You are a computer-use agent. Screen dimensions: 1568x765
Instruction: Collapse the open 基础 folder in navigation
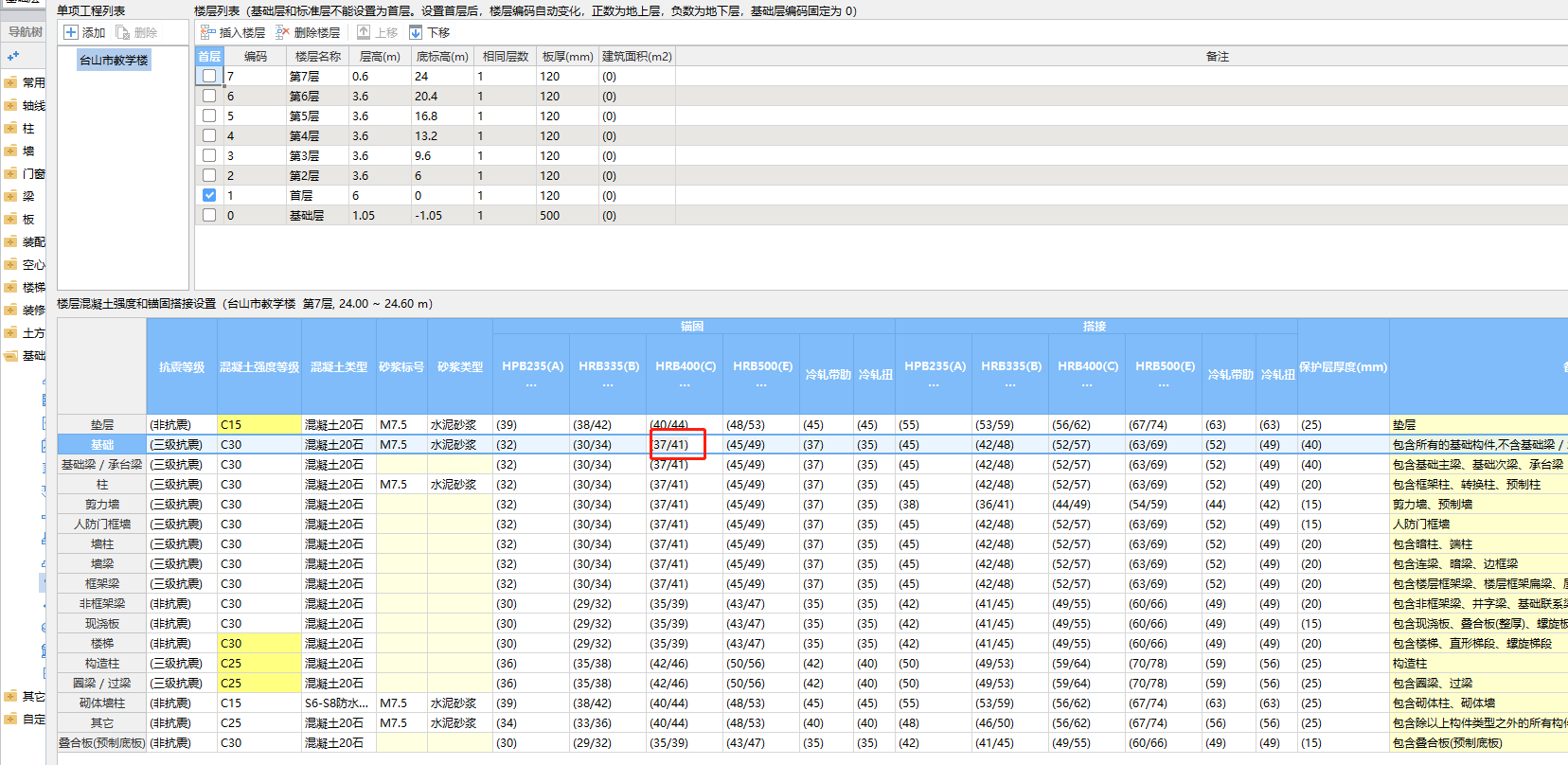(10, 355)
